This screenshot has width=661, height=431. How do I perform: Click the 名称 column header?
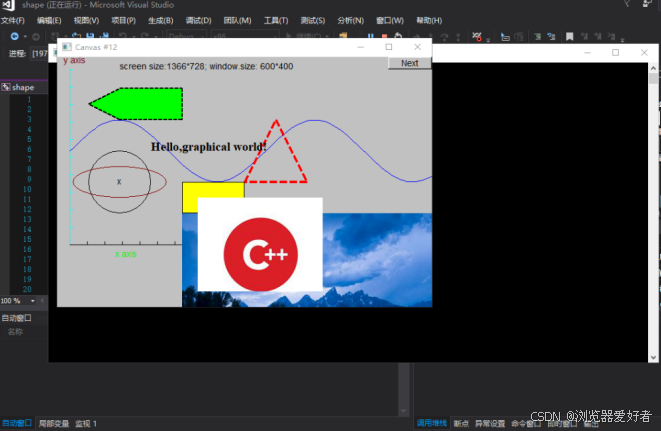pyautogui.click(x=15, y=332)
